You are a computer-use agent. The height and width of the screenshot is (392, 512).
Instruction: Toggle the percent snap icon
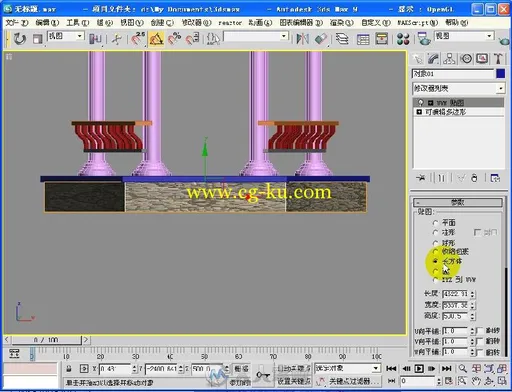174,39
